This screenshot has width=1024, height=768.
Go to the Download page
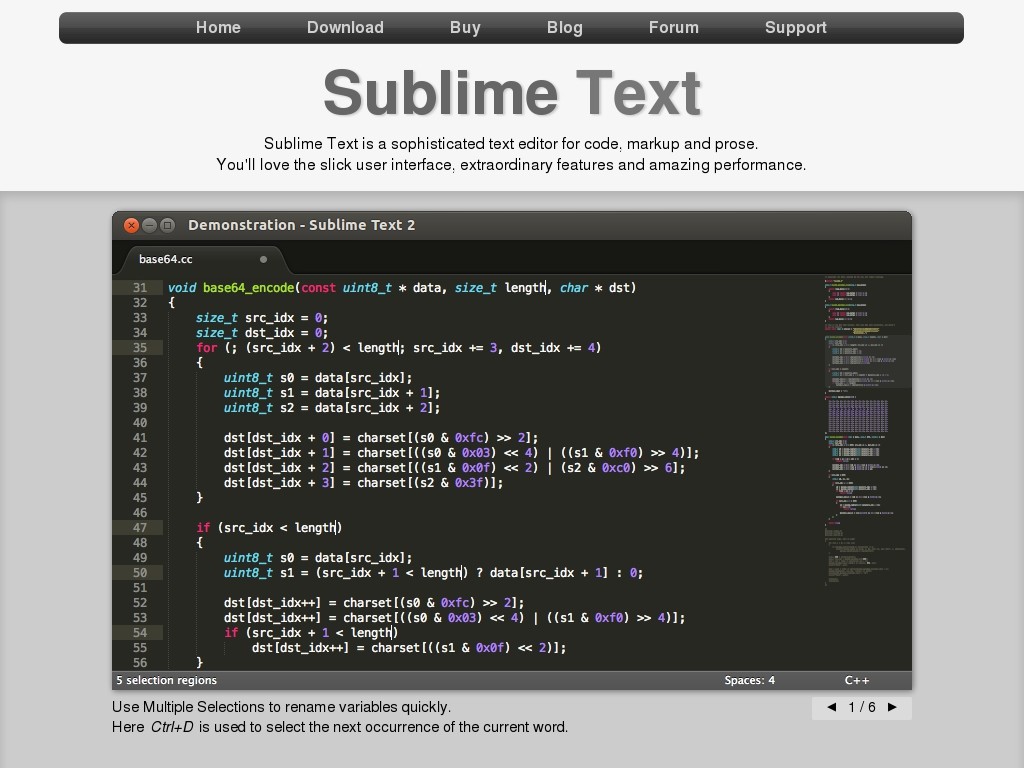coord(345,27)
